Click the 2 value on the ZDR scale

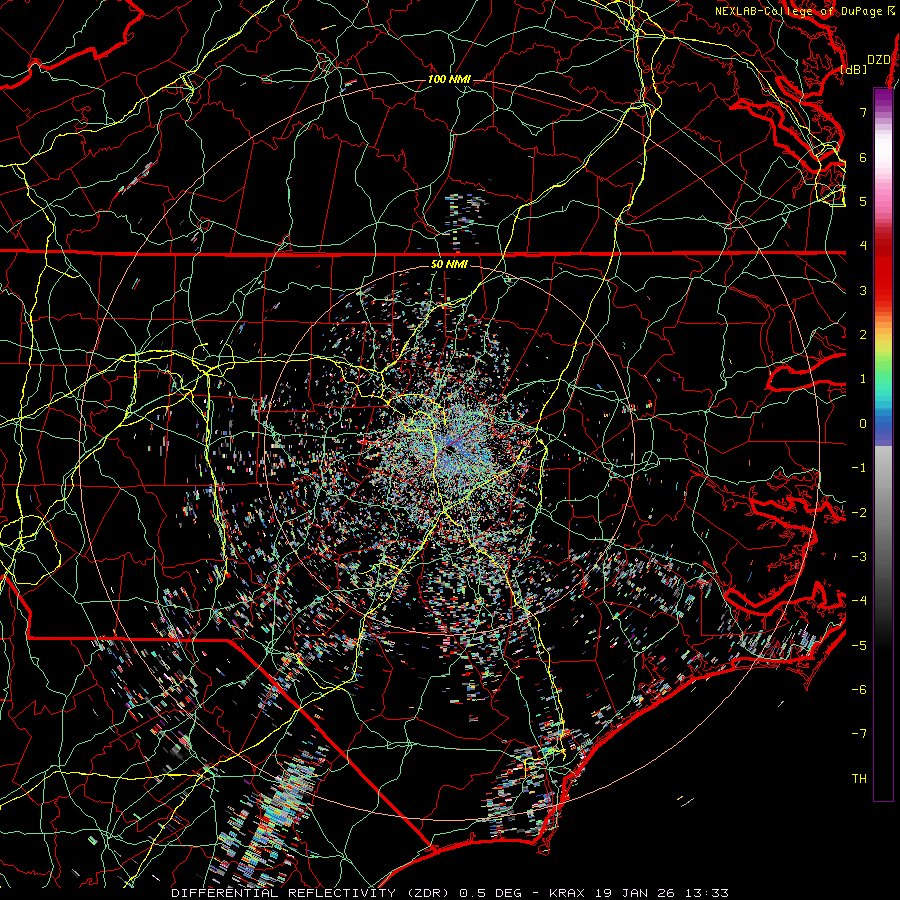[x=863, y=335]
